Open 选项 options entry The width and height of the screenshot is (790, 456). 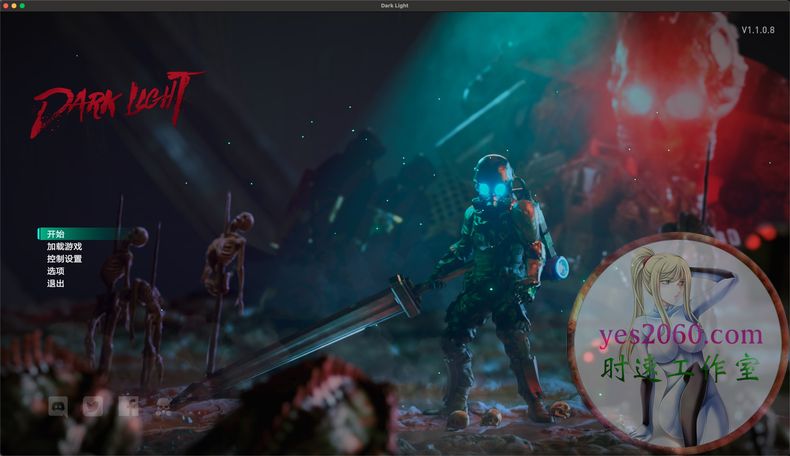(x=56, y=271)
